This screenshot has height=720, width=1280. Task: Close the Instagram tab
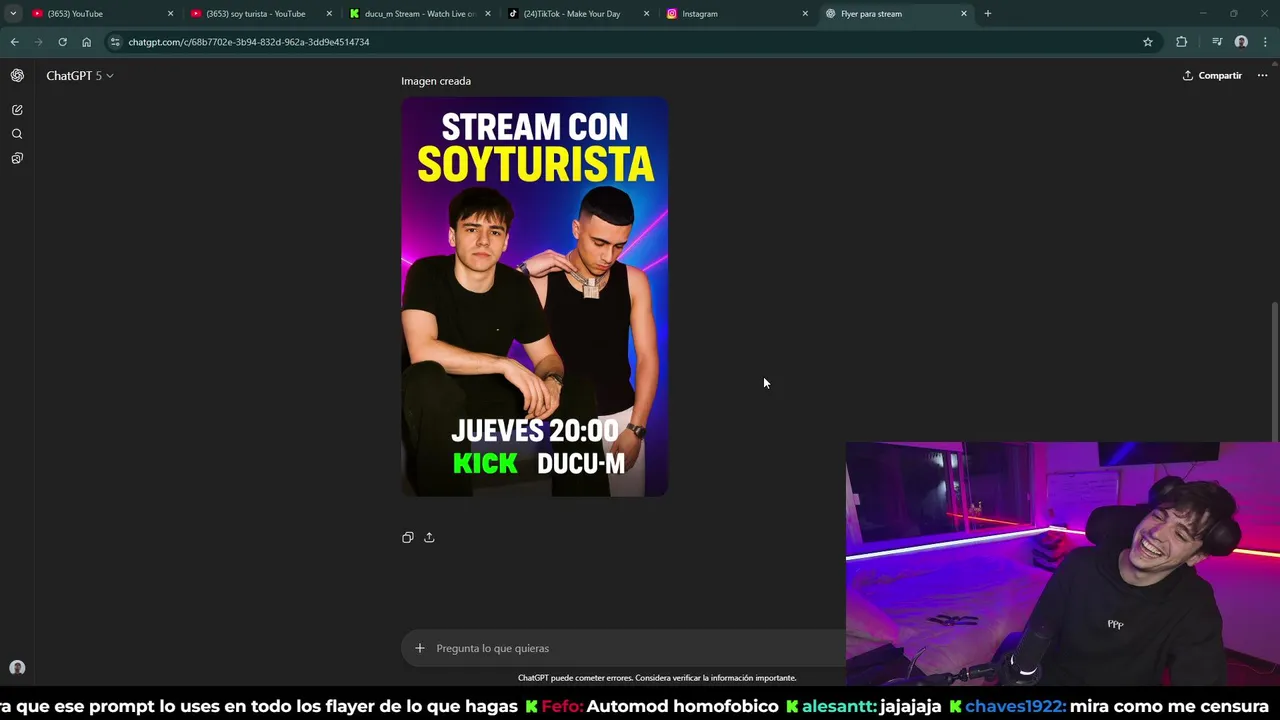805,14
